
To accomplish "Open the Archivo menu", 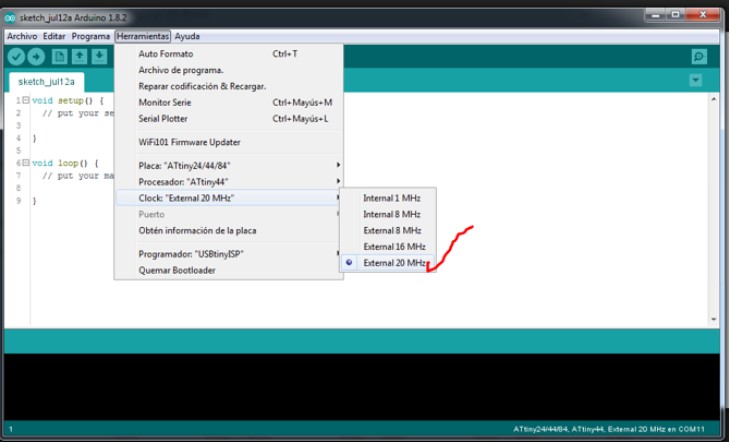I will (22, 36).
